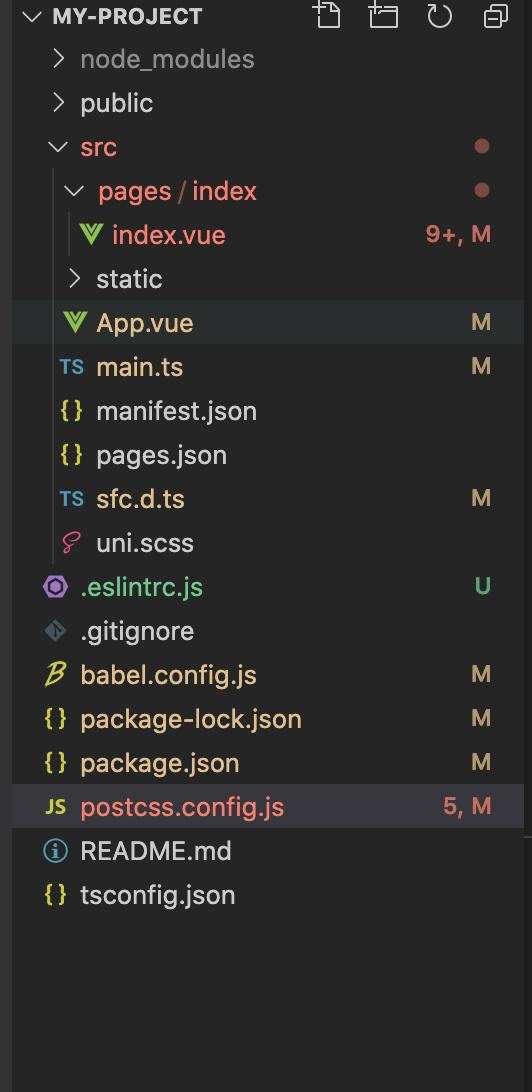Viewport: 532px width, 1092px height.
Task: Select the package.json file
Action: click(x=267, y=763)
